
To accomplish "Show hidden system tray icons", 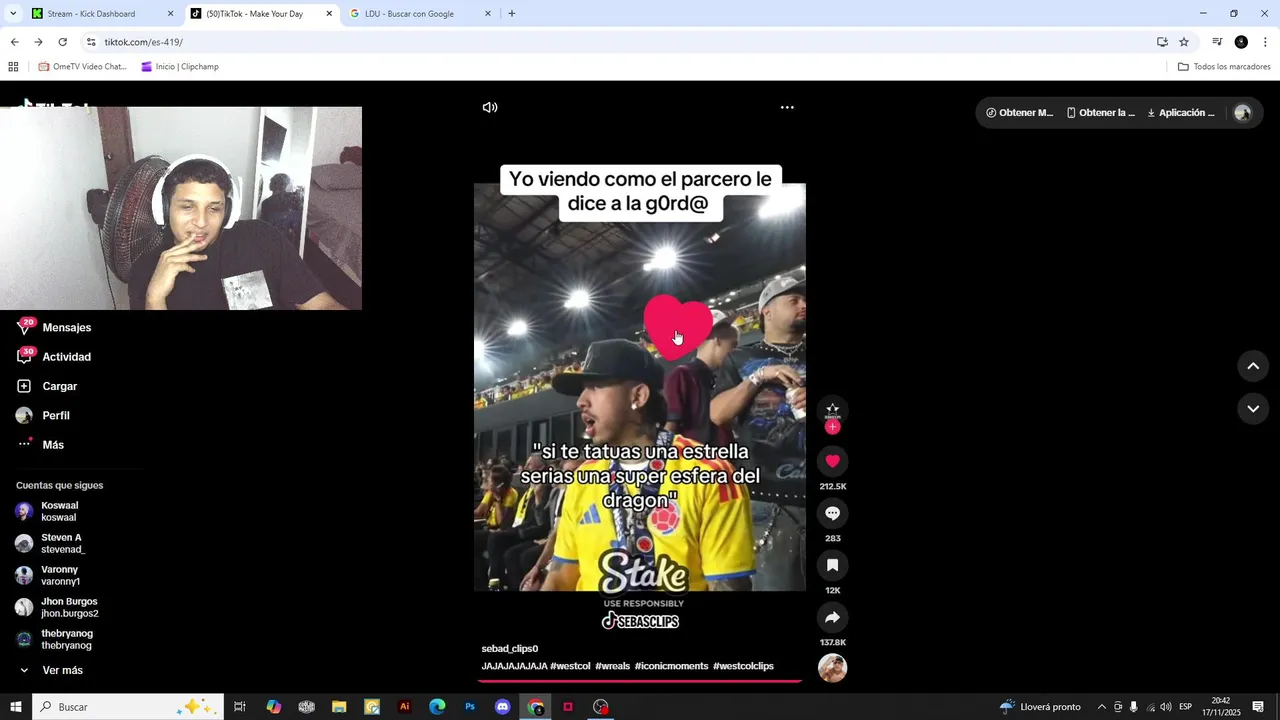I will [x=1102, y=707].
